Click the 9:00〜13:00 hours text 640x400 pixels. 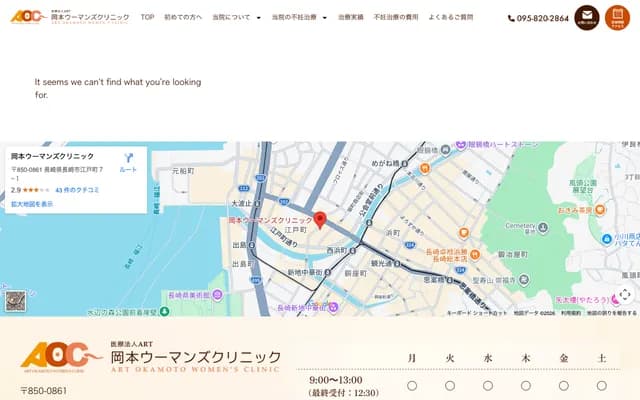336,380
